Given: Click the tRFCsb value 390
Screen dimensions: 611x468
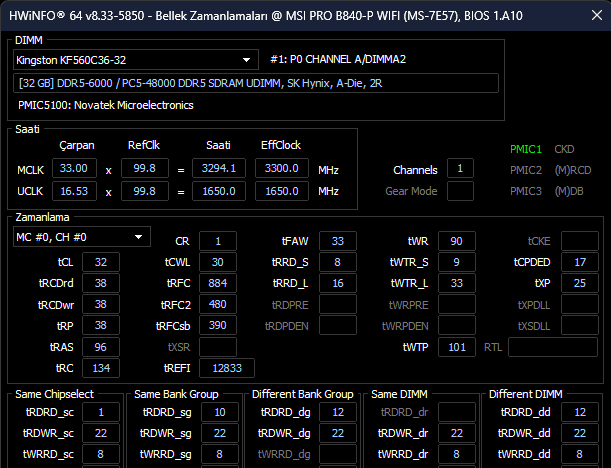Looking at the screenshot, I should point(218,325).
